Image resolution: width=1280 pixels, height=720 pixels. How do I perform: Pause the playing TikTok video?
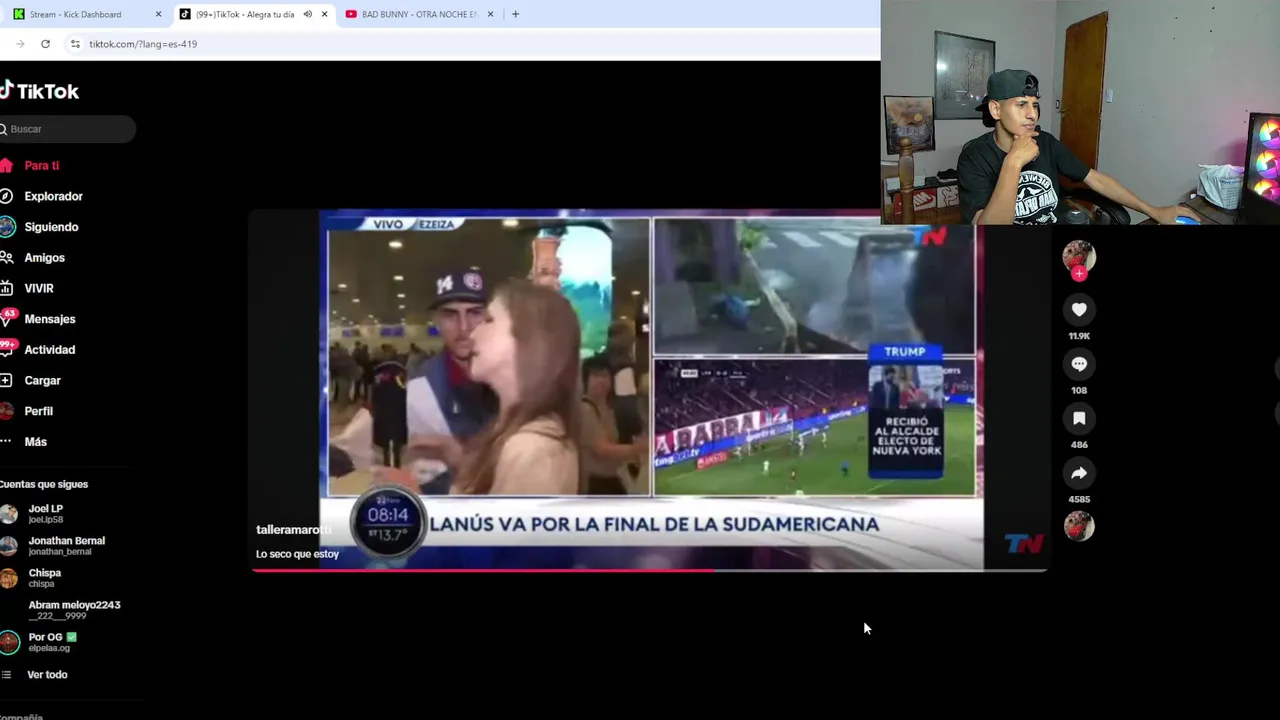649,390
